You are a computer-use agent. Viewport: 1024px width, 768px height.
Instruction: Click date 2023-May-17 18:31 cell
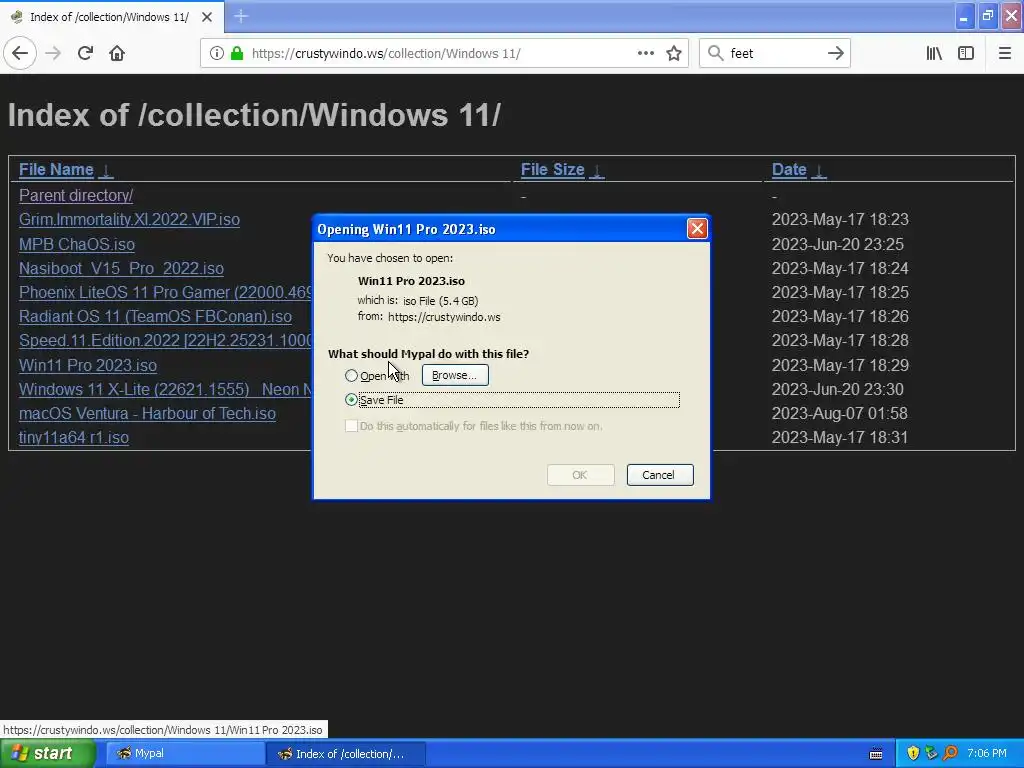(840, 438)
